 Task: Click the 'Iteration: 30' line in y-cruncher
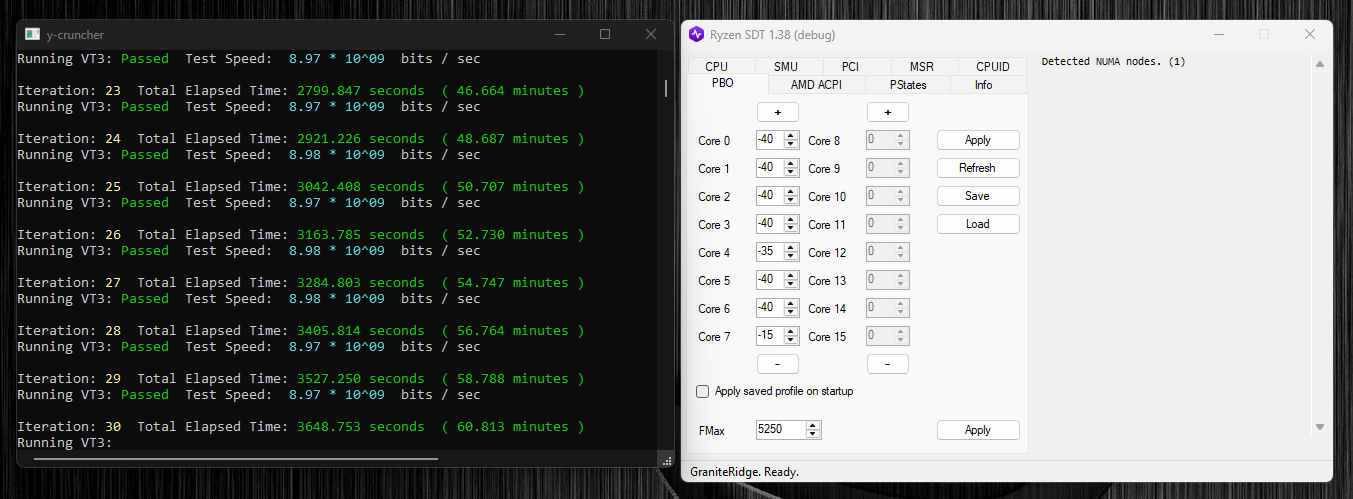point(301,427)
